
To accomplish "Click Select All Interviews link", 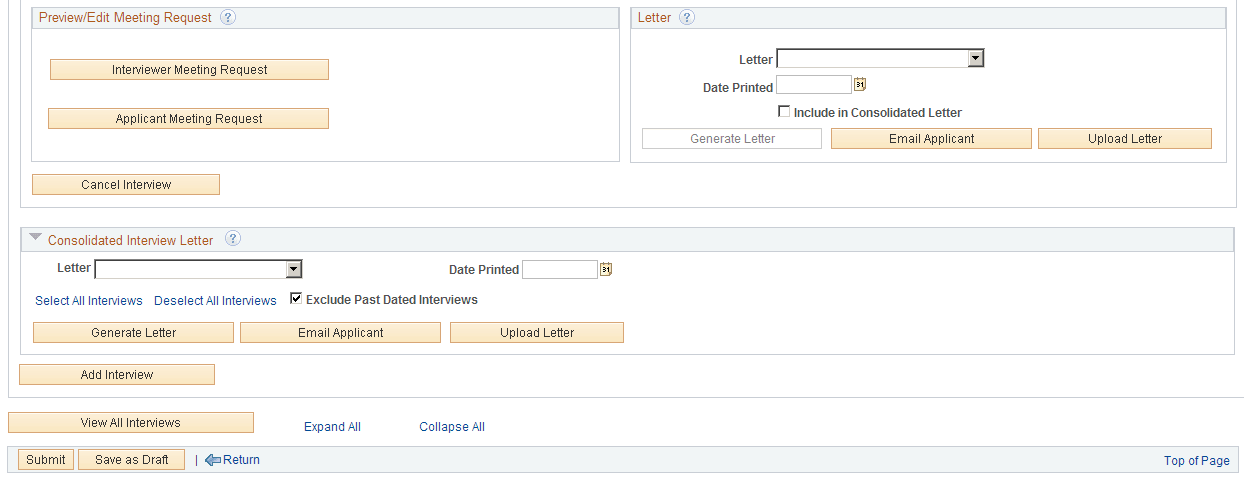I will coord(89,301).
